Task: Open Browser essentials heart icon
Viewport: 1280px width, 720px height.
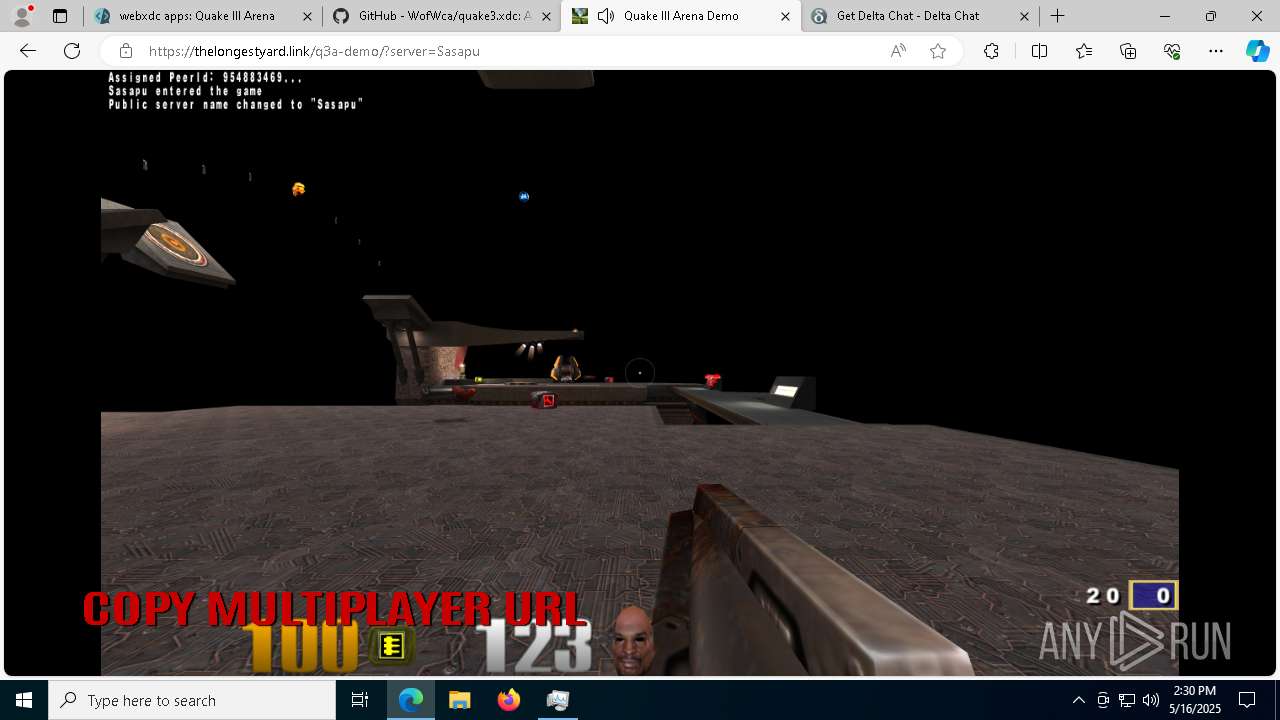Action: click(1172, 51)
